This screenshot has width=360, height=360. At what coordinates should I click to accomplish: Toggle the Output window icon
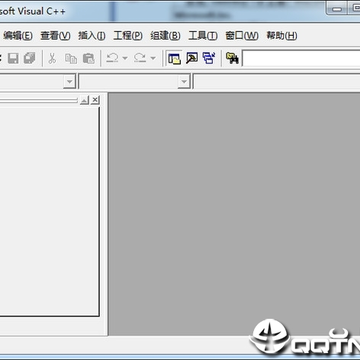(192, 58)
